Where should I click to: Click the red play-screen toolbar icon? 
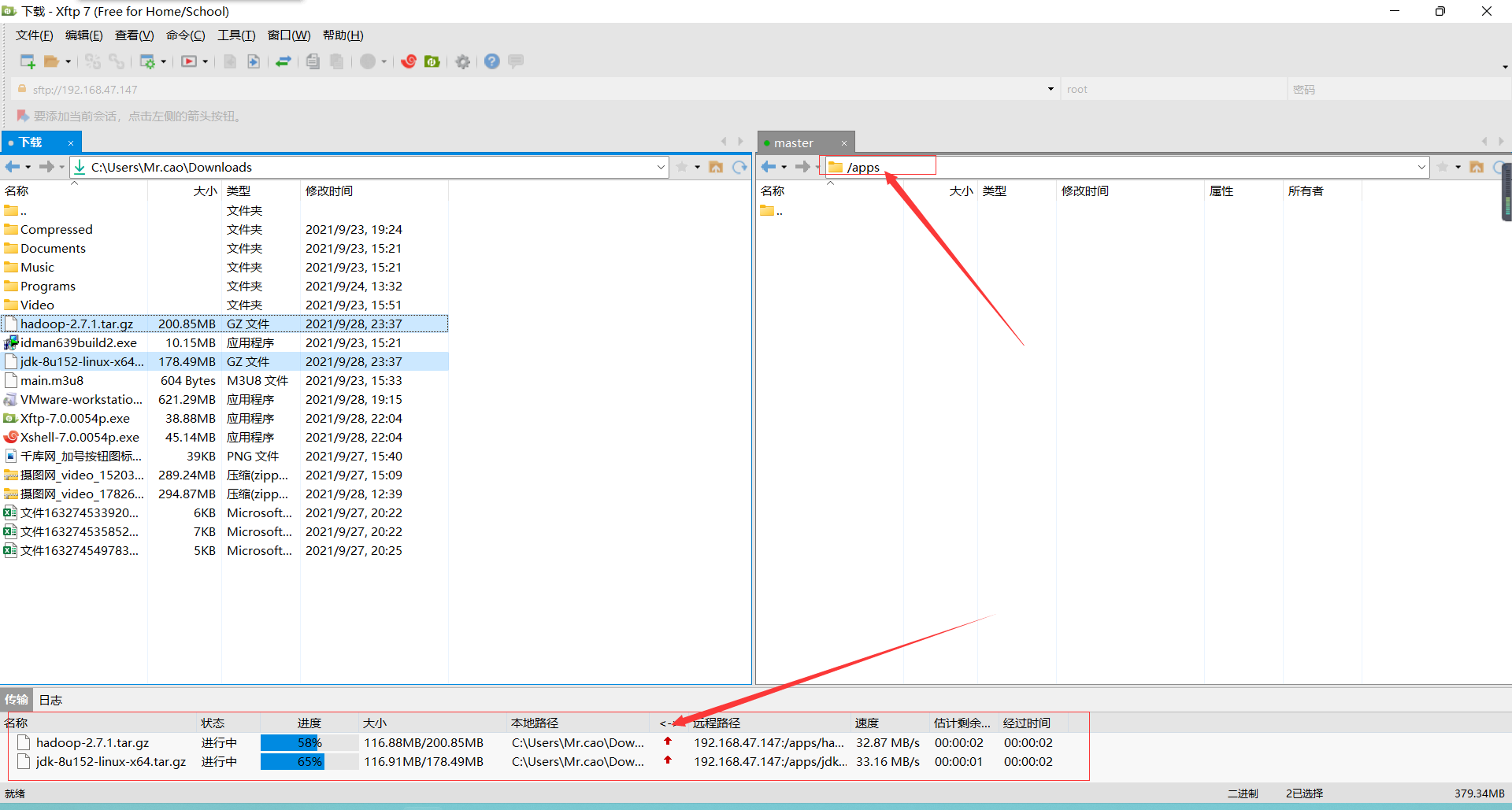pos(189,61)
